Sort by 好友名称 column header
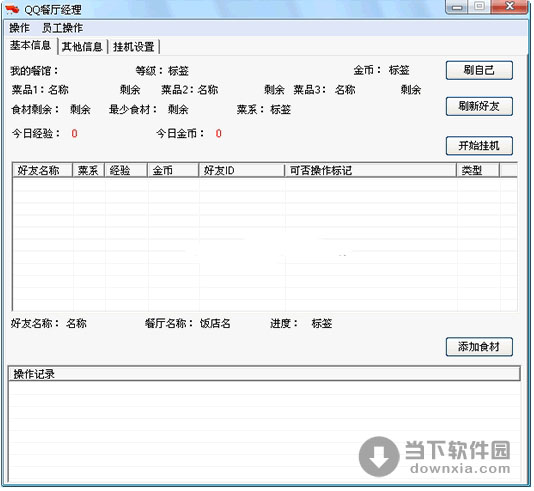 pos(43,170)
